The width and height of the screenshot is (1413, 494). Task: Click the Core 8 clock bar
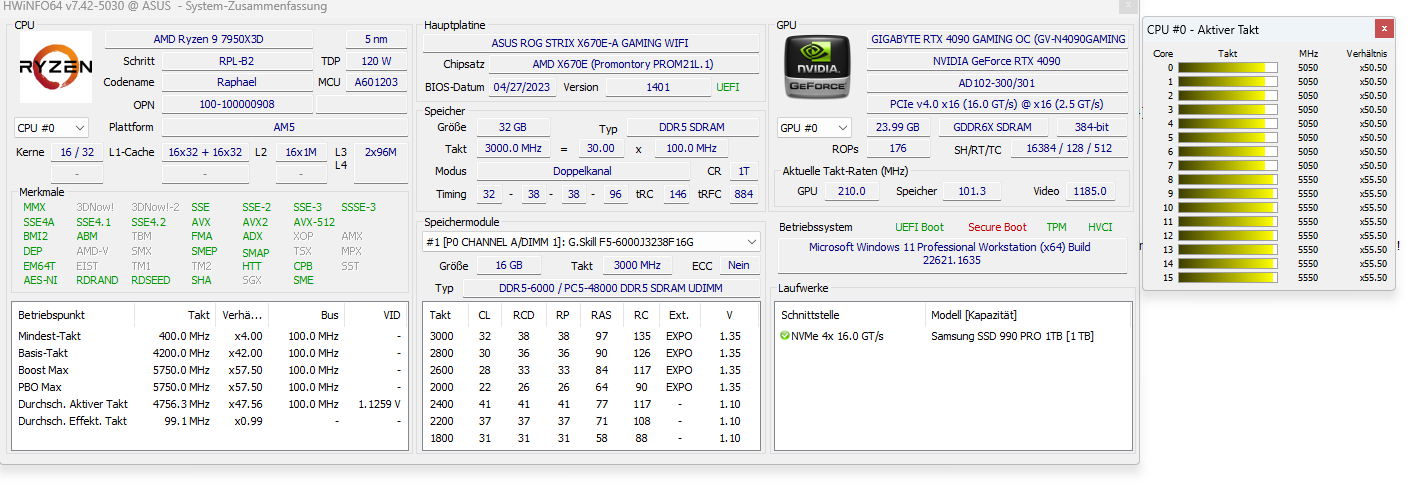(x=1228, y=180)
